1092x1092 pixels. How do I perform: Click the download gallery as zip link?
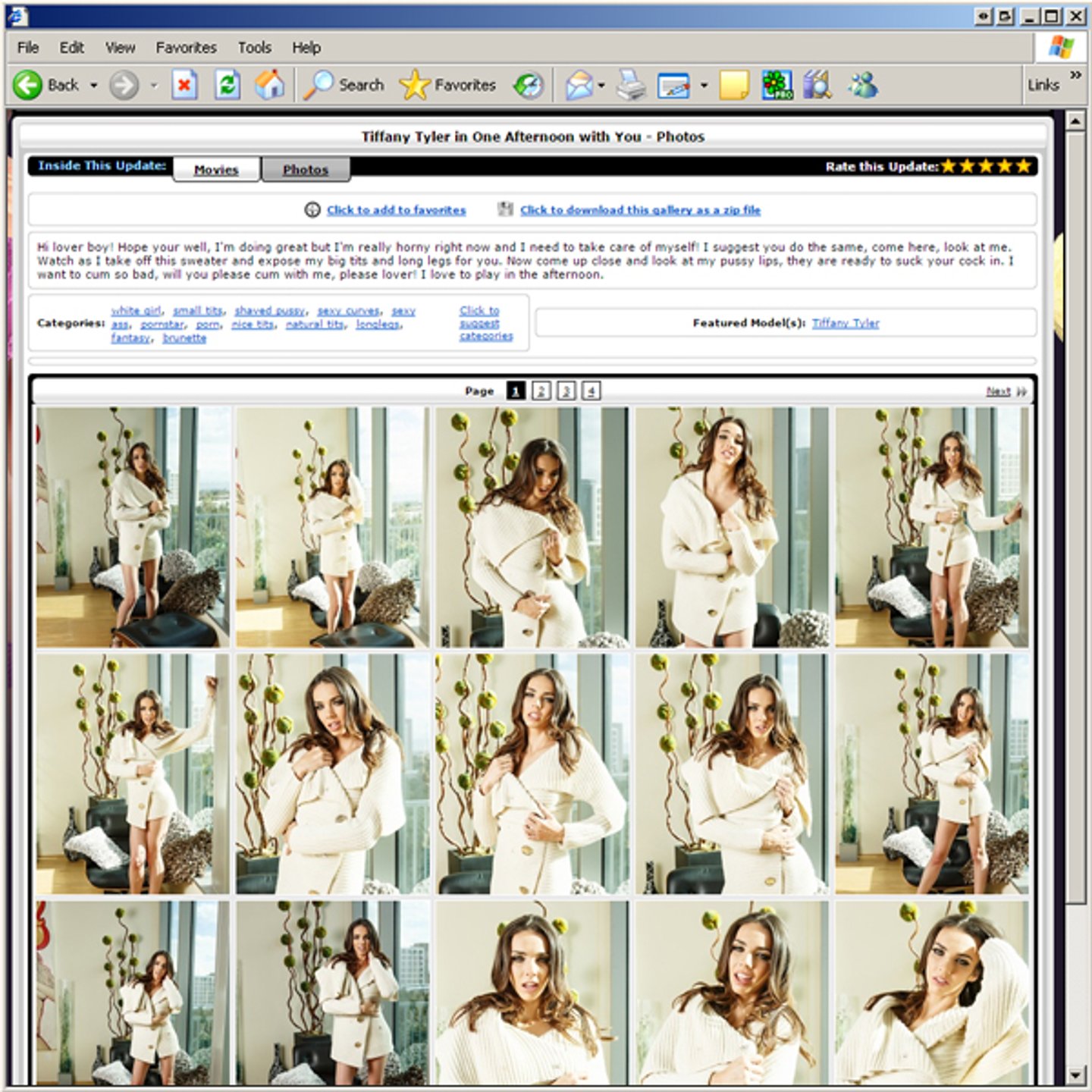[639, 210]
